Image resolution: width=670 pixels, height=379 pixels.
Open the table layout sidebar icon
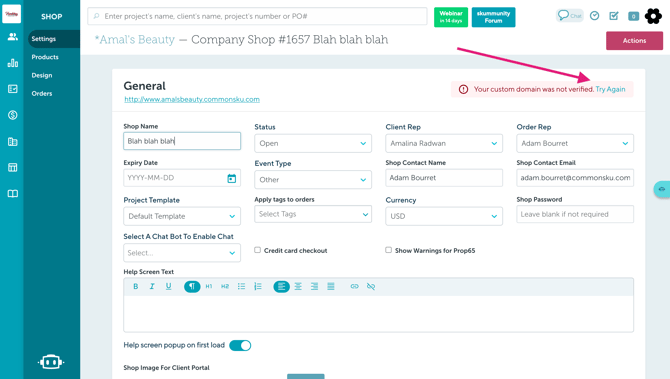click(x=12, y=167)
